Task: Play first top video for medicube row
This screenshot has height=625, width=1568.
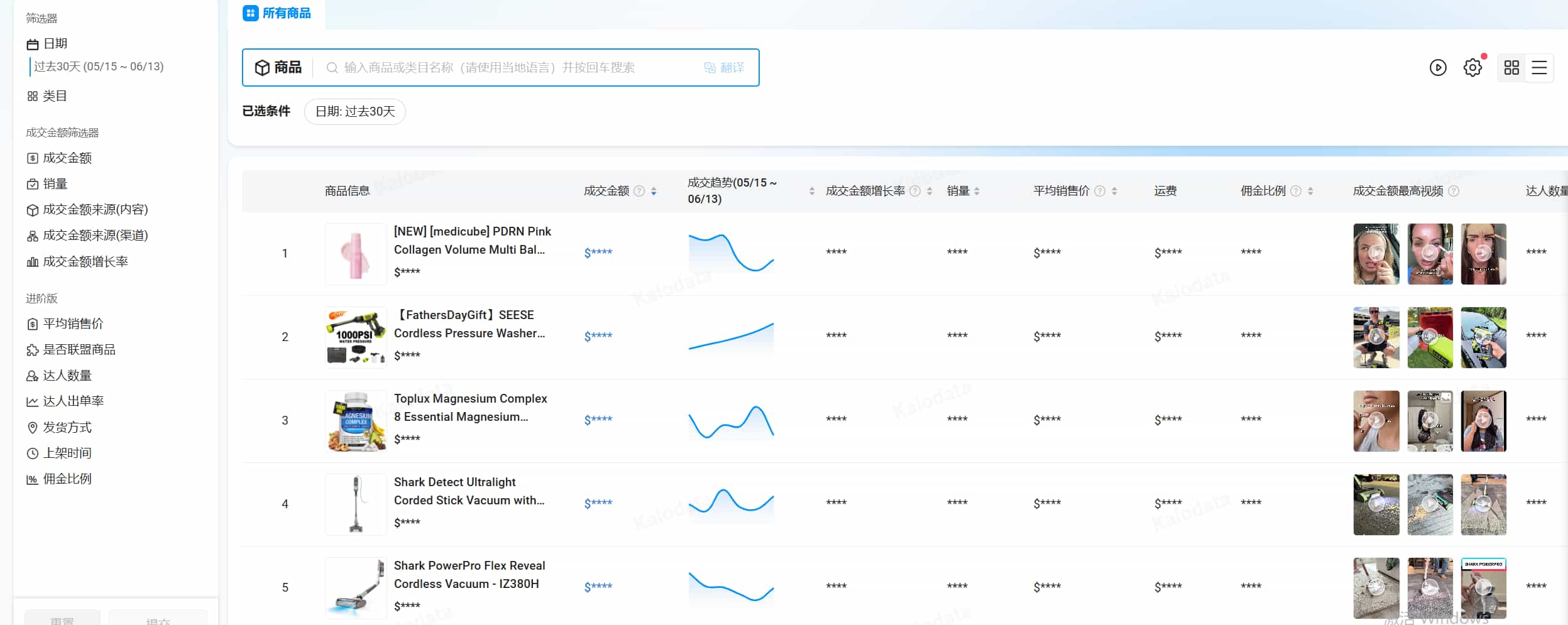Action: (1376, 254)
